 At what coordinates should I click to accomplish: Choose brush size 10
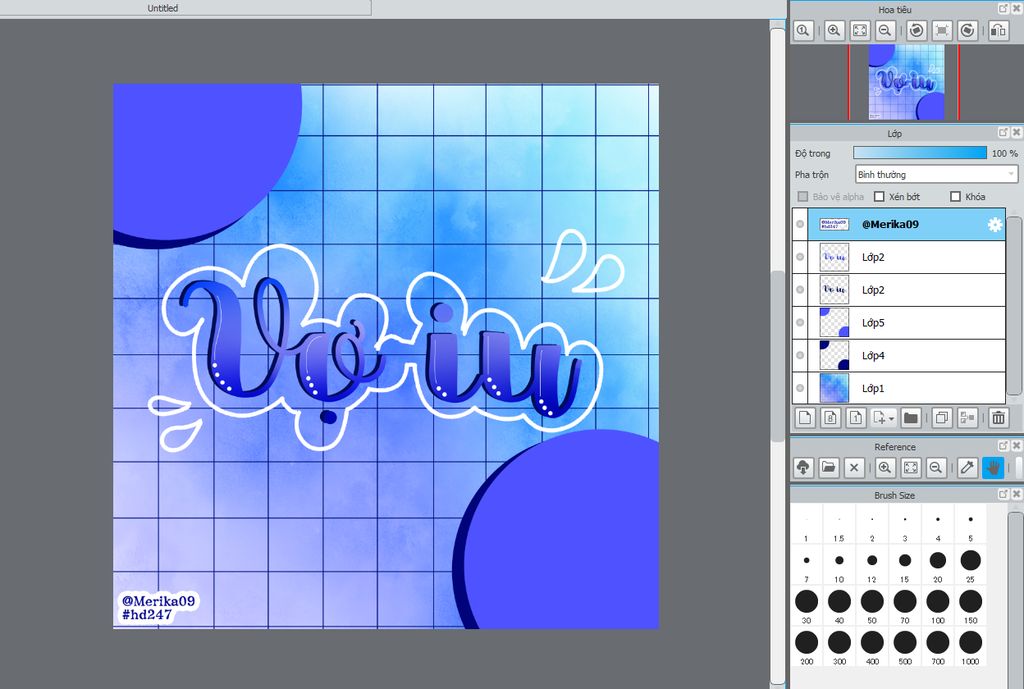click(839, 566)
